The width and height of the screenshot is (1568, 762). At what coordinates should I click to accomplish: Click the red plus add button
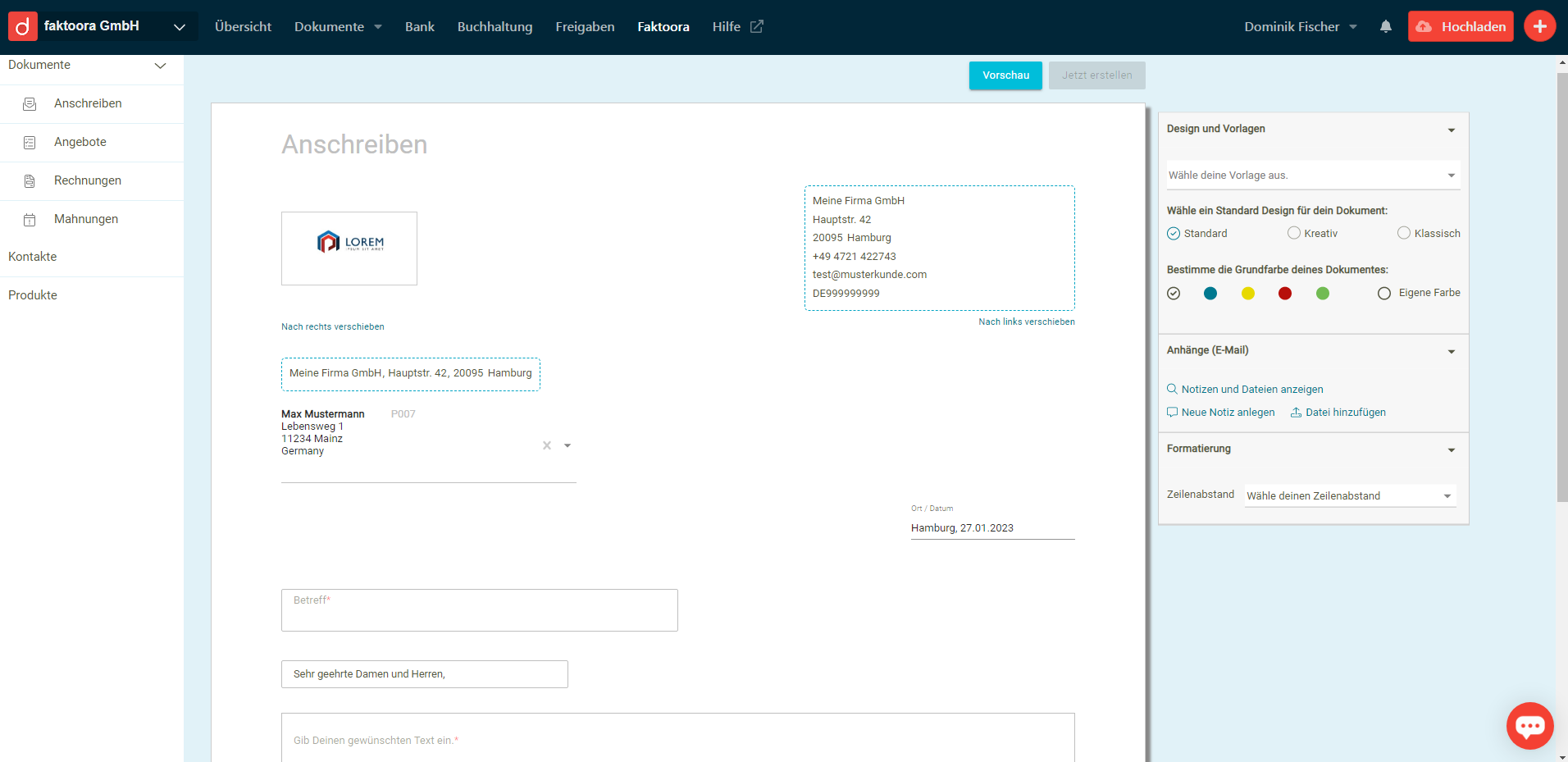click(1539, 26)
